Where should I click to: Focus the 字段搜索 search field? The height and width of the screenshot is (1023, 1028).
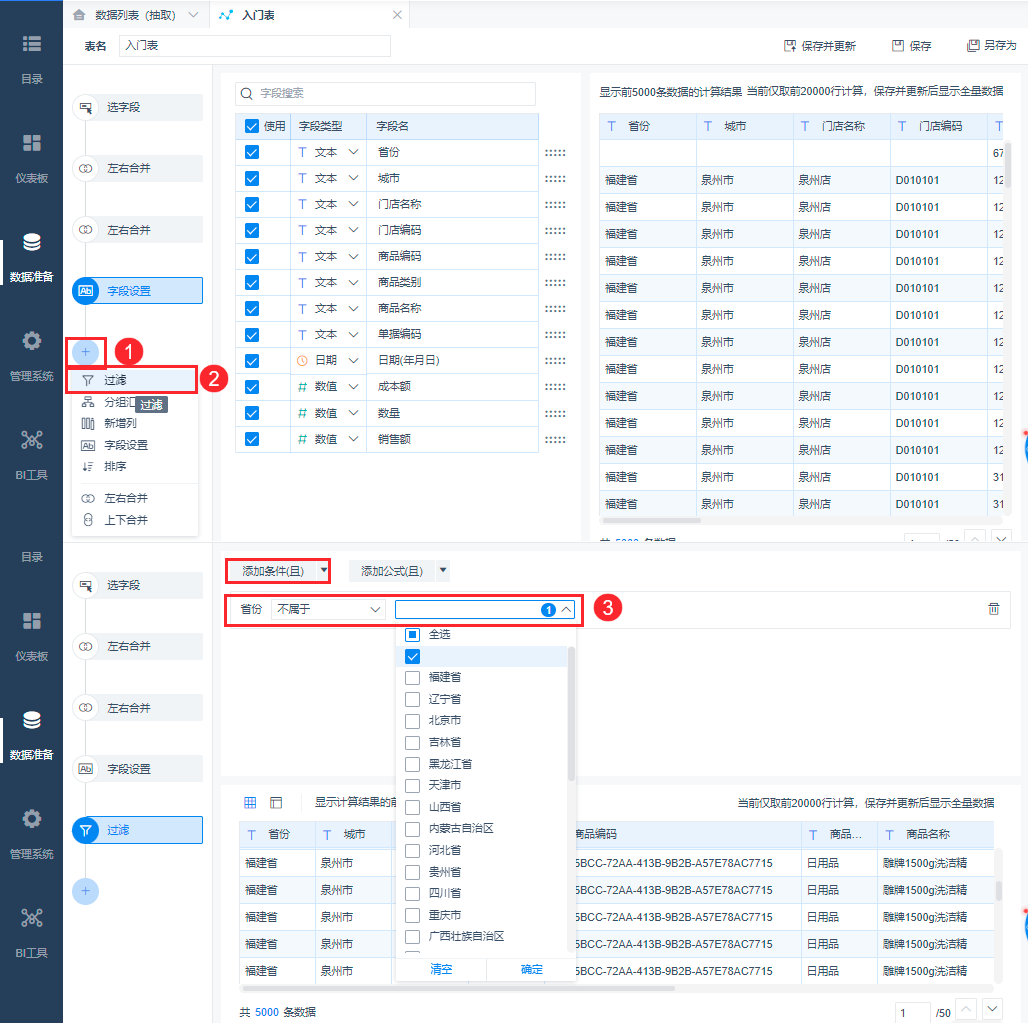click(386, 94)
